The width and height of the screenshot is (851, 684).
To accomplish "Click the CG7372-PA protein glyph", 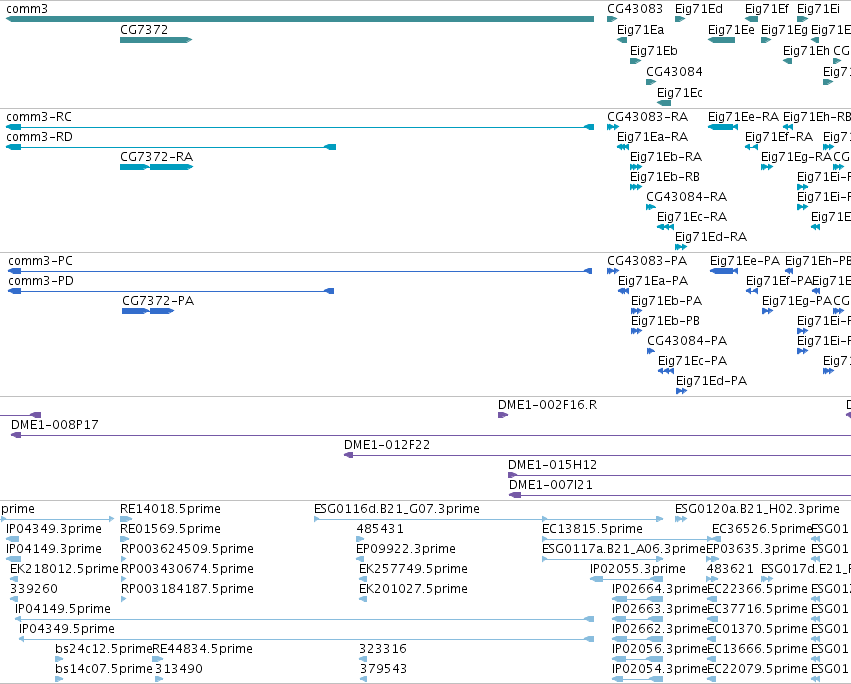I will click(148, 311).
